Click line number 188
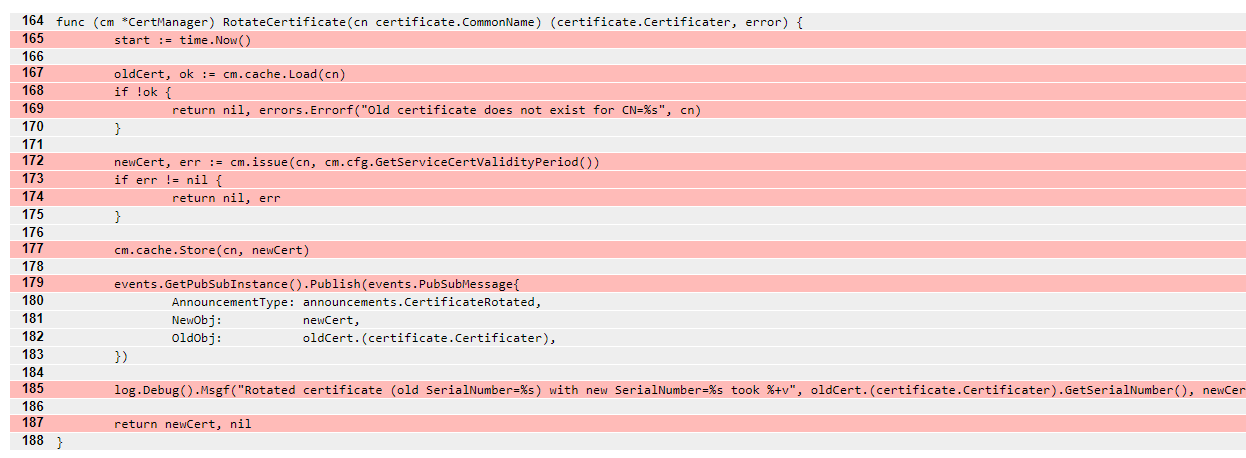This screenshot has height=458, width=1246. [x=32, y=441]
